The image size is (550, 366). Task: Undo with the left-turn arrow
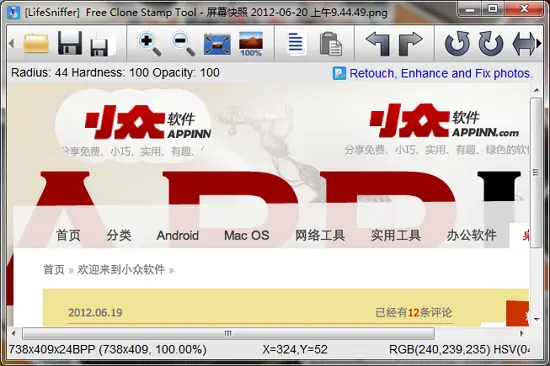pyautogui.click(x=377, y=44)
